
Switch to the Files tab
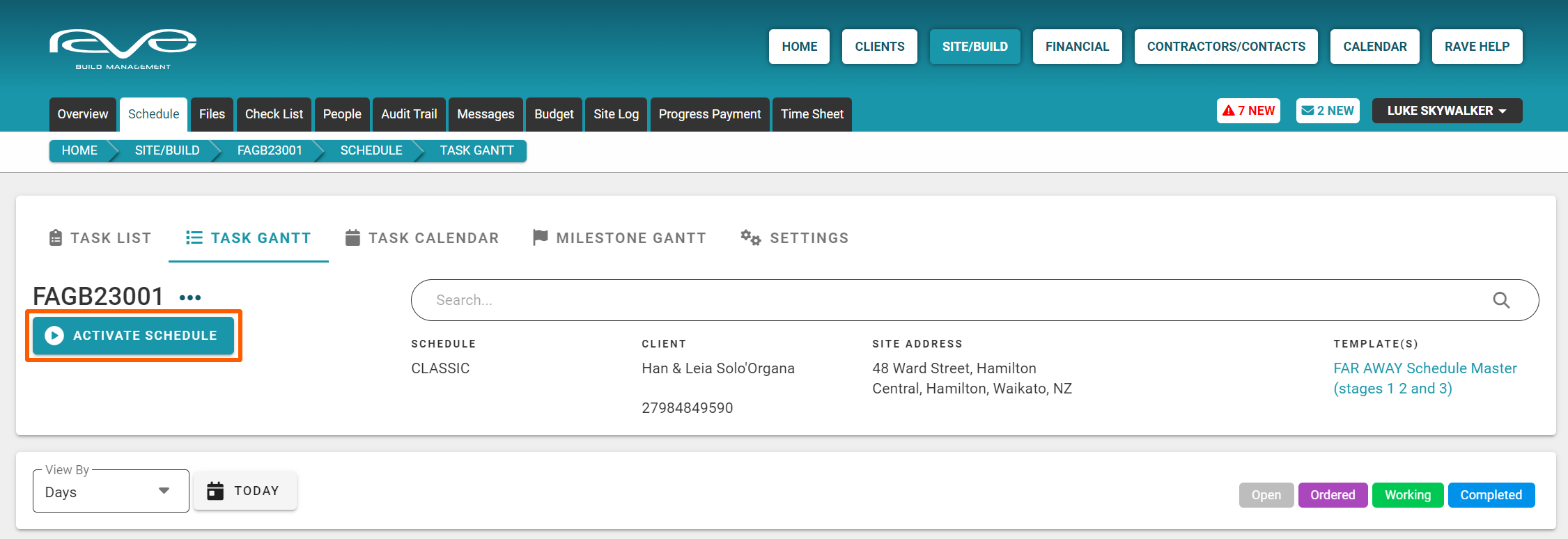point(212,114)
